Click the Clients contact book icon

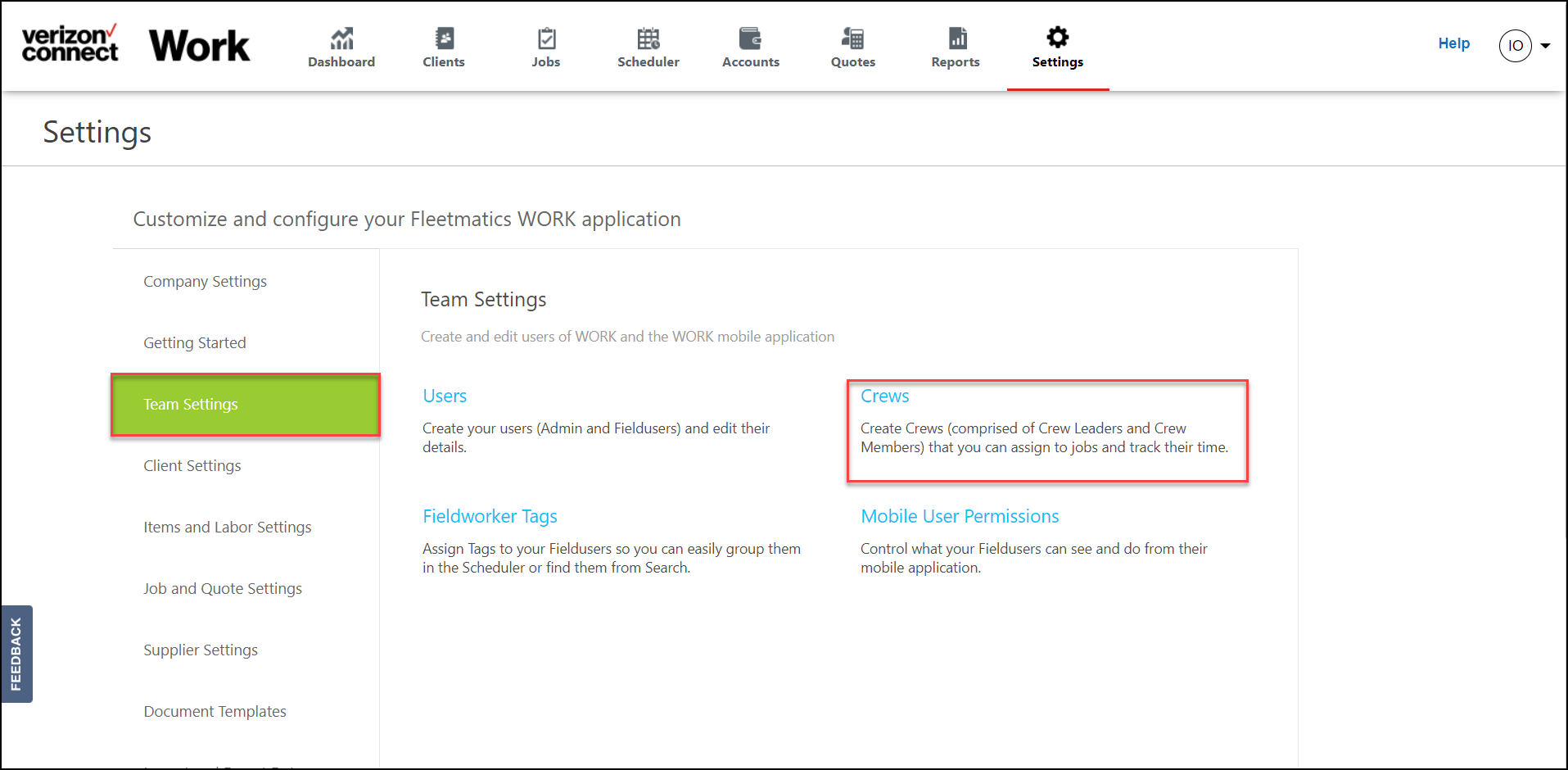click(x=444, y=38)
